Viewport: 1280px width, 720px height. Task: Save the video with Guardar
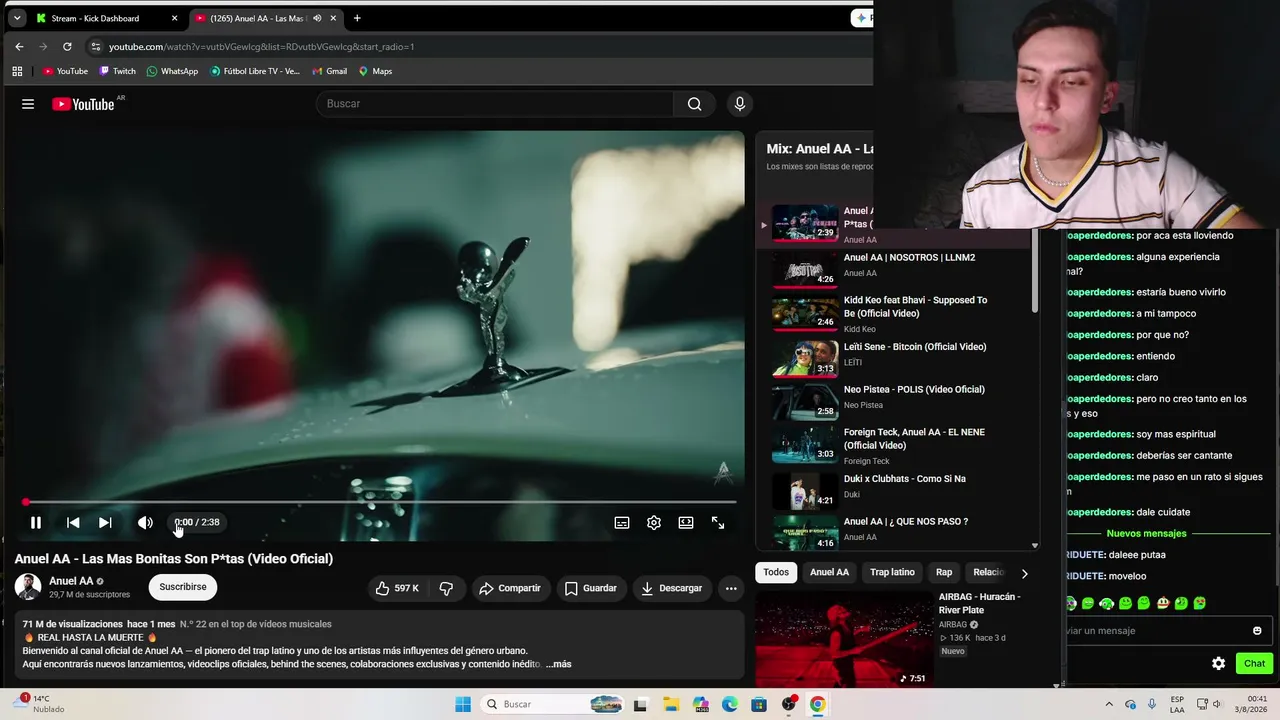(590, 588)
